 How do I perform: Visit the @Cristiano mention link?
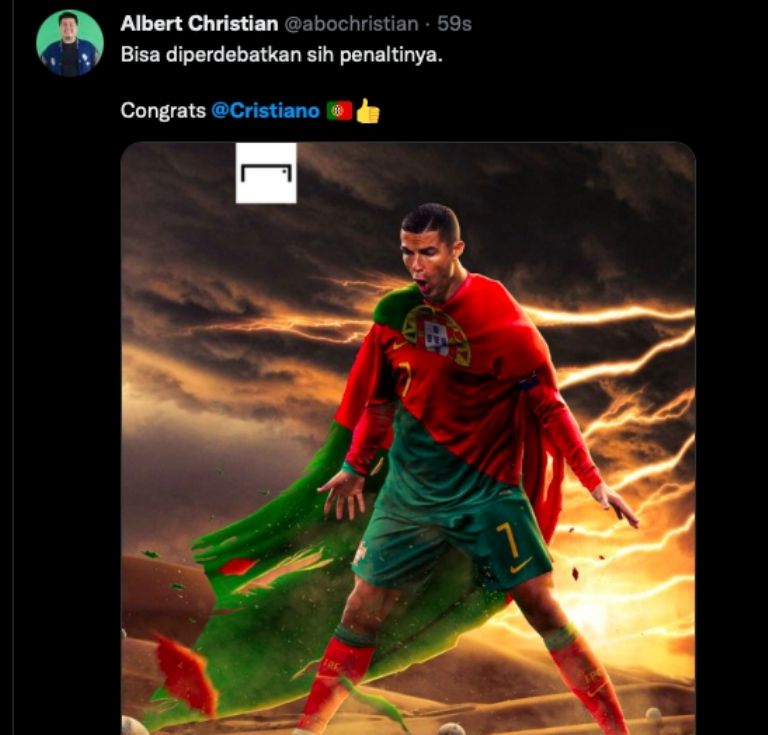coord(265,111)
